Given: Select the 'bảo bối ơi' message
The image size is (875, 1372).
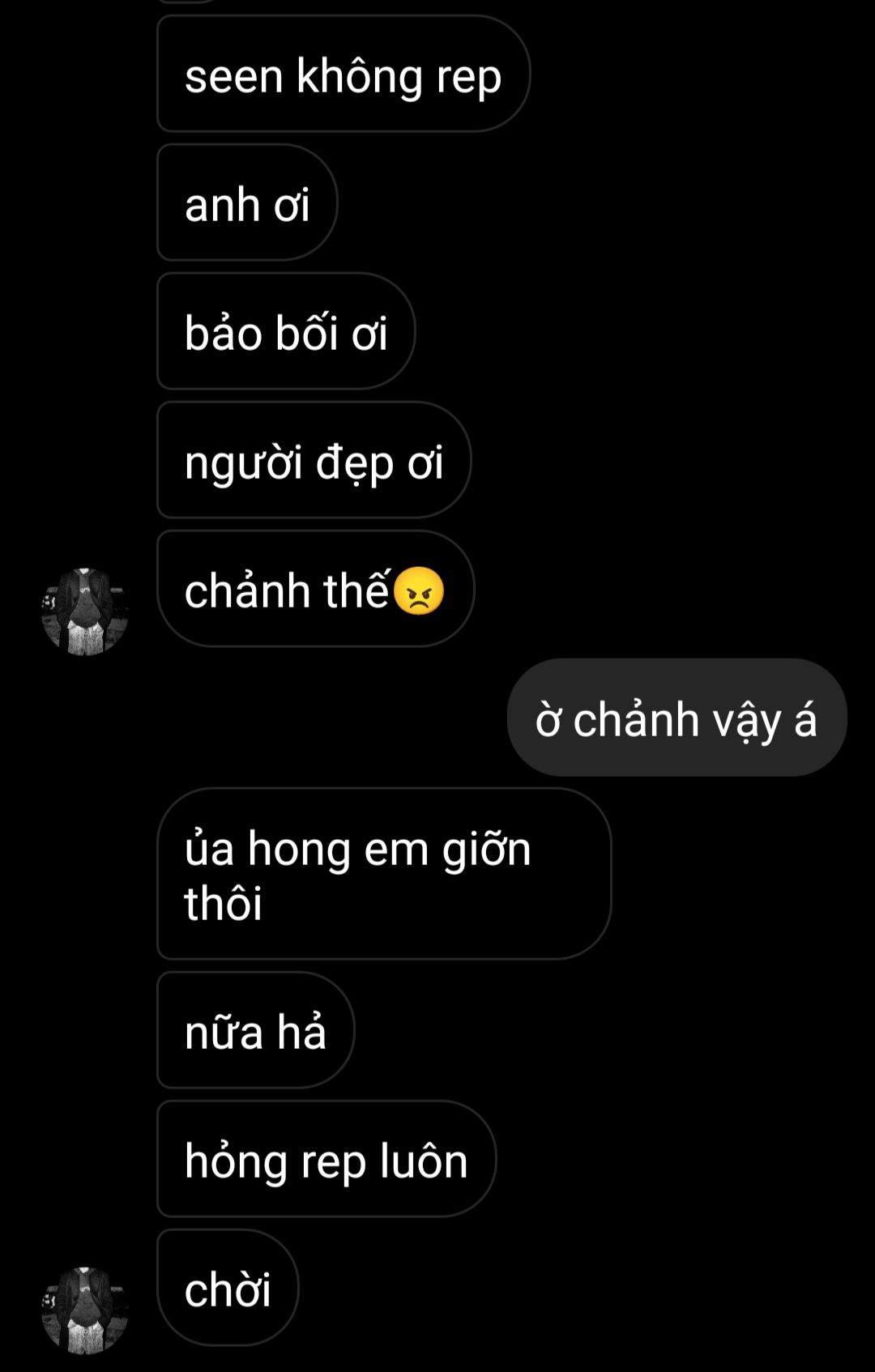Looking at the screenshot, I should tap(286, 331).
